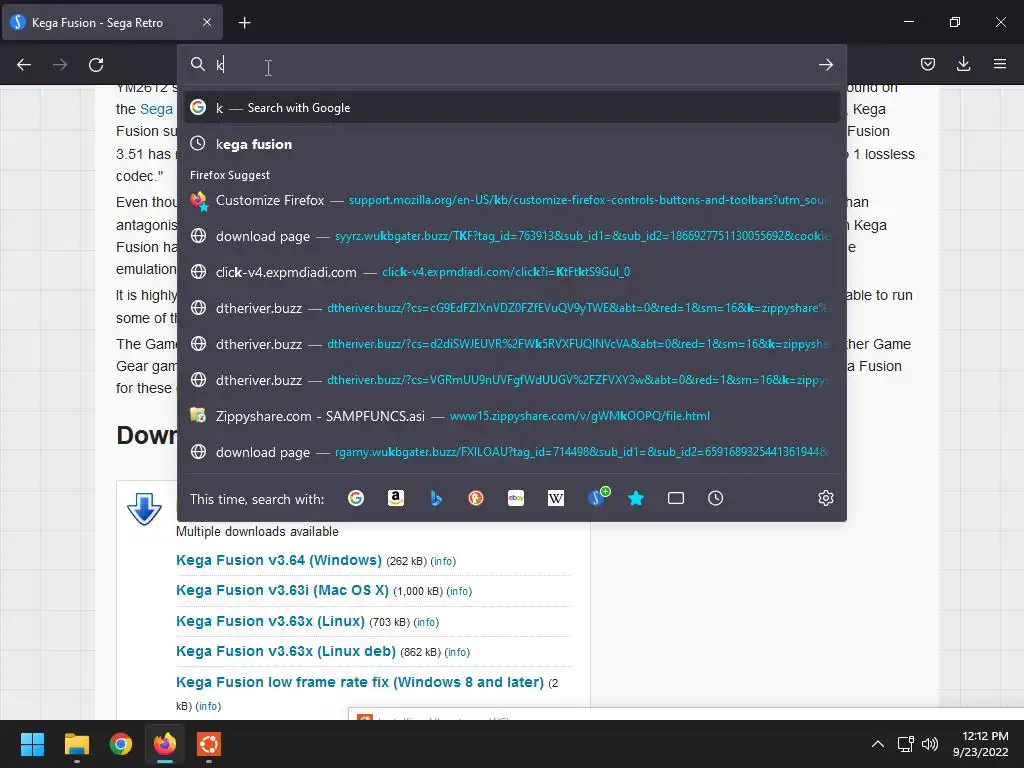
Task: Search open tabs with the tab icon
Action: coord(676,498)
